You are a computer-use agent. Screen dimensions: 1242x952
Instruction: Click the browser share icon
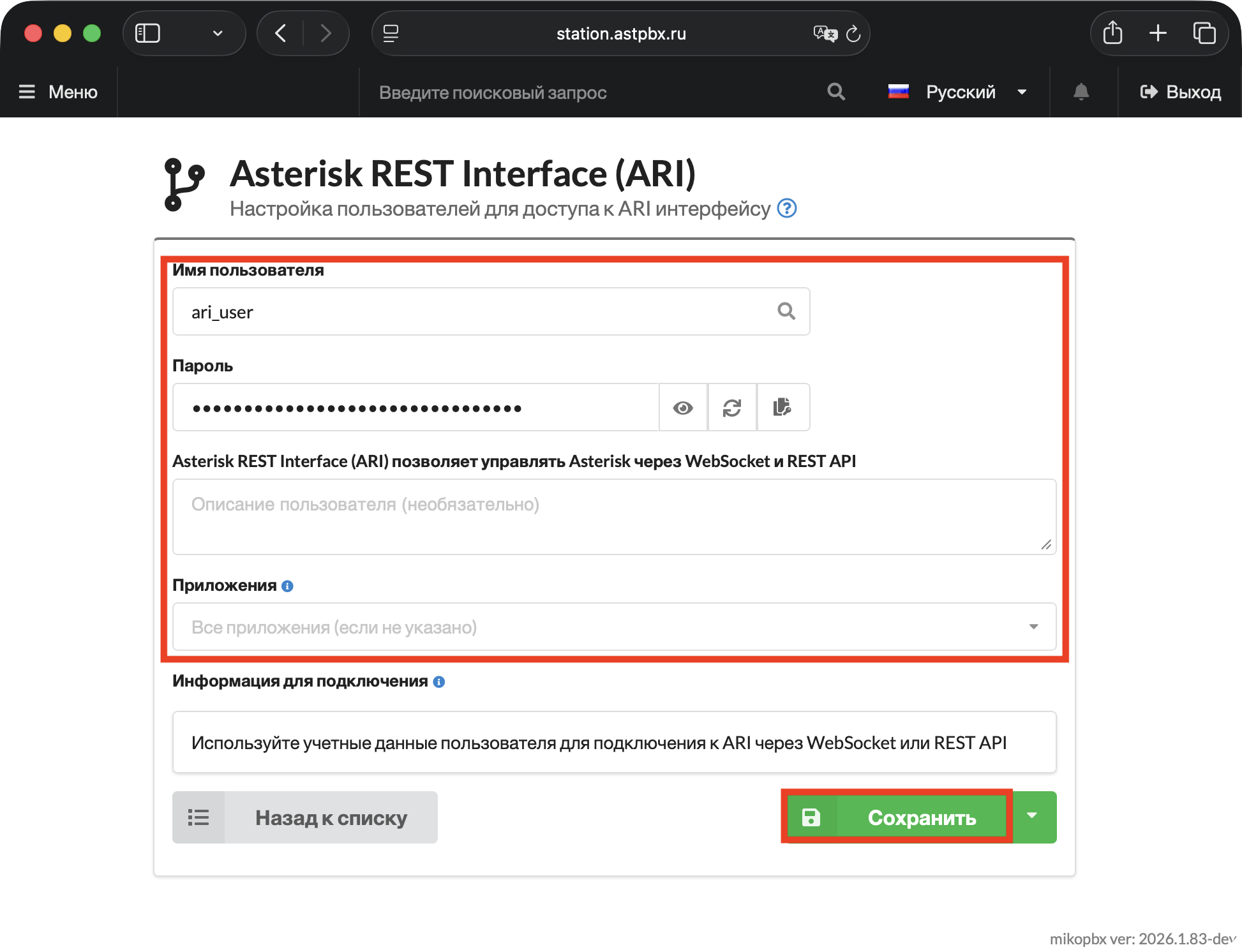click(1112, 33)
